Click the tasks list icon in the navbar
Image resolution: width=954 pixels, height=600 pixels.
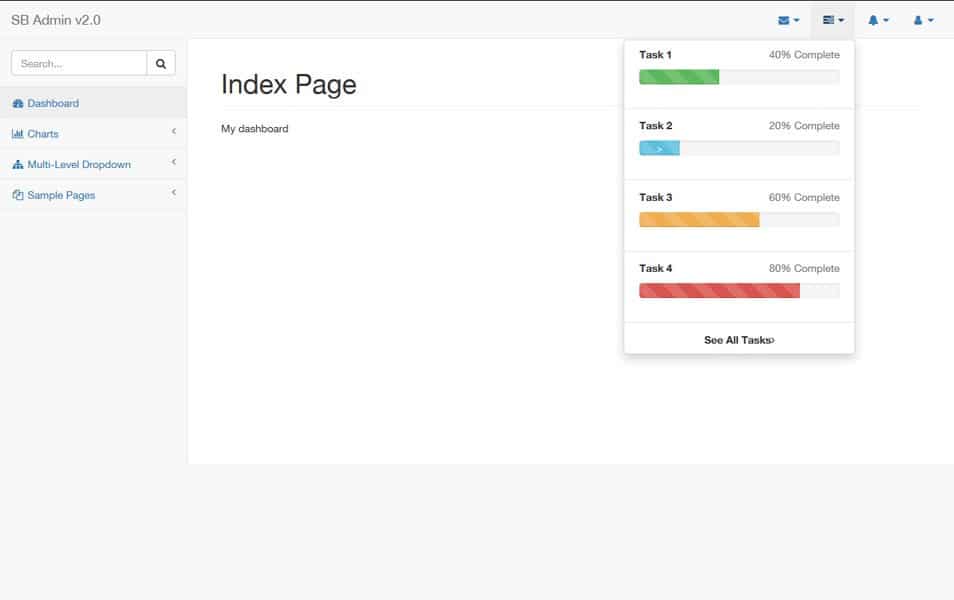(x=832, y=19)
